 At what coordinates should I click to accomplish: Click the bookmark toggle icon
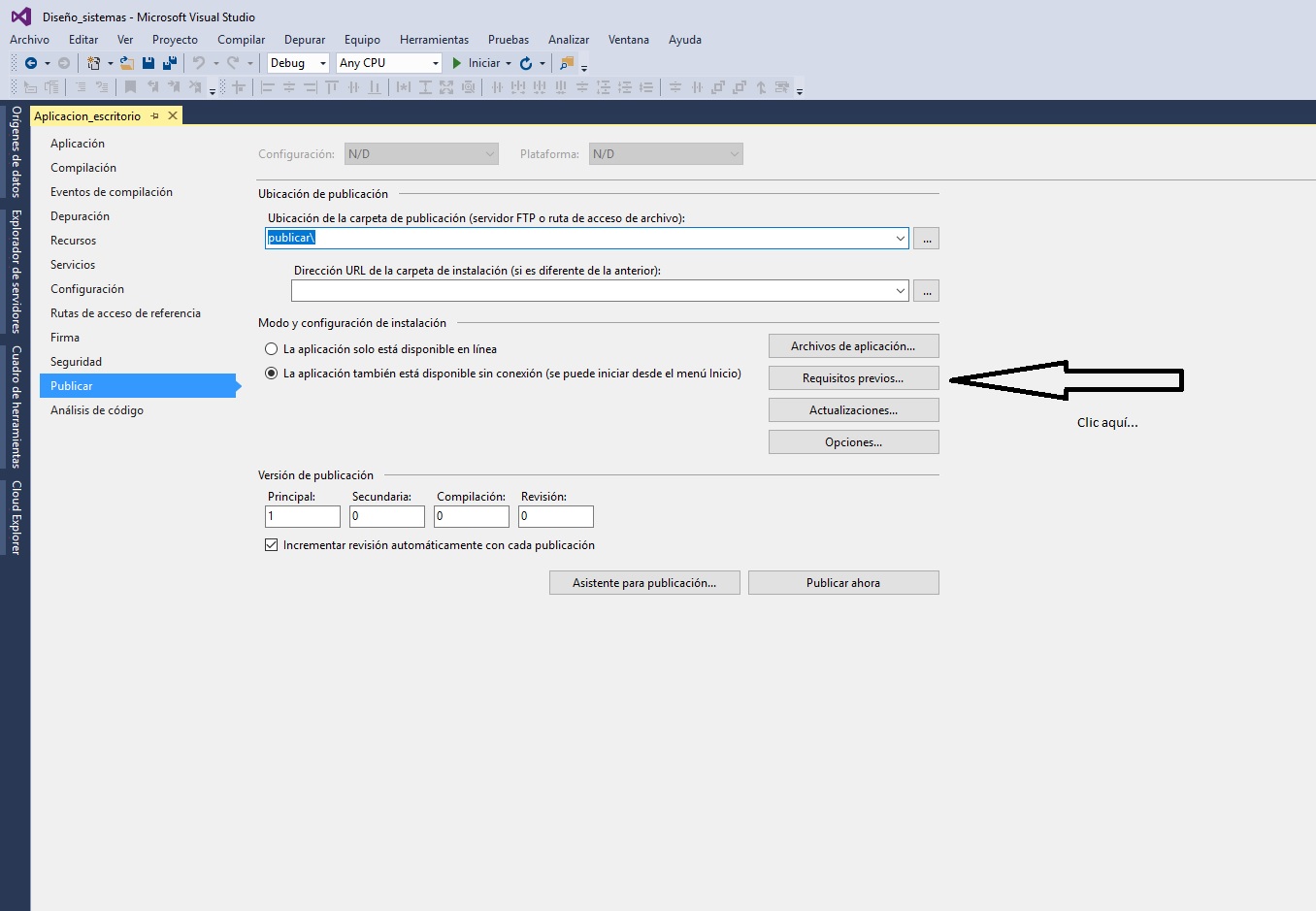pos(130,87)
